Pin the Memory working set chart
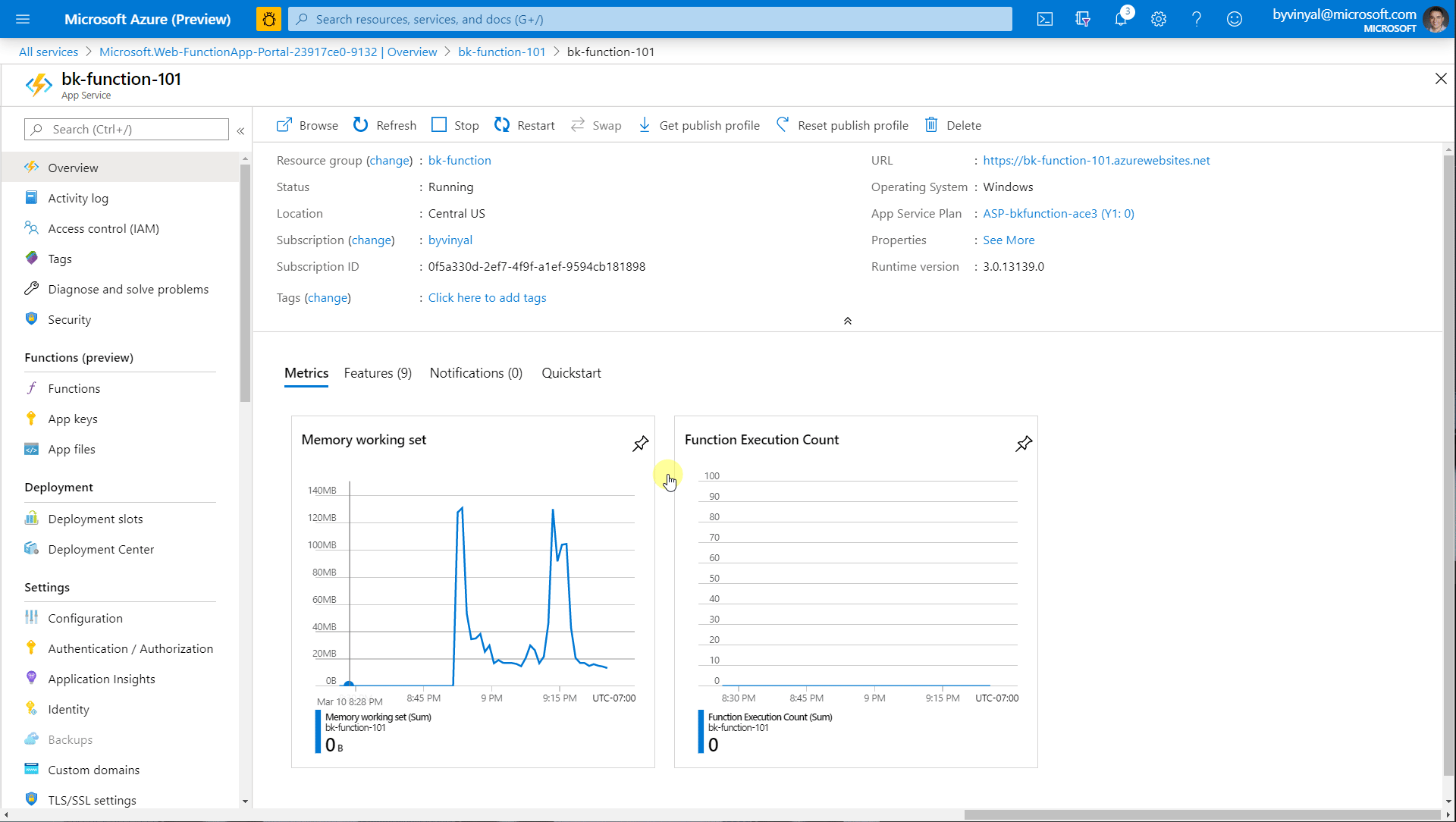The image size is (1456, 822). 640,444
